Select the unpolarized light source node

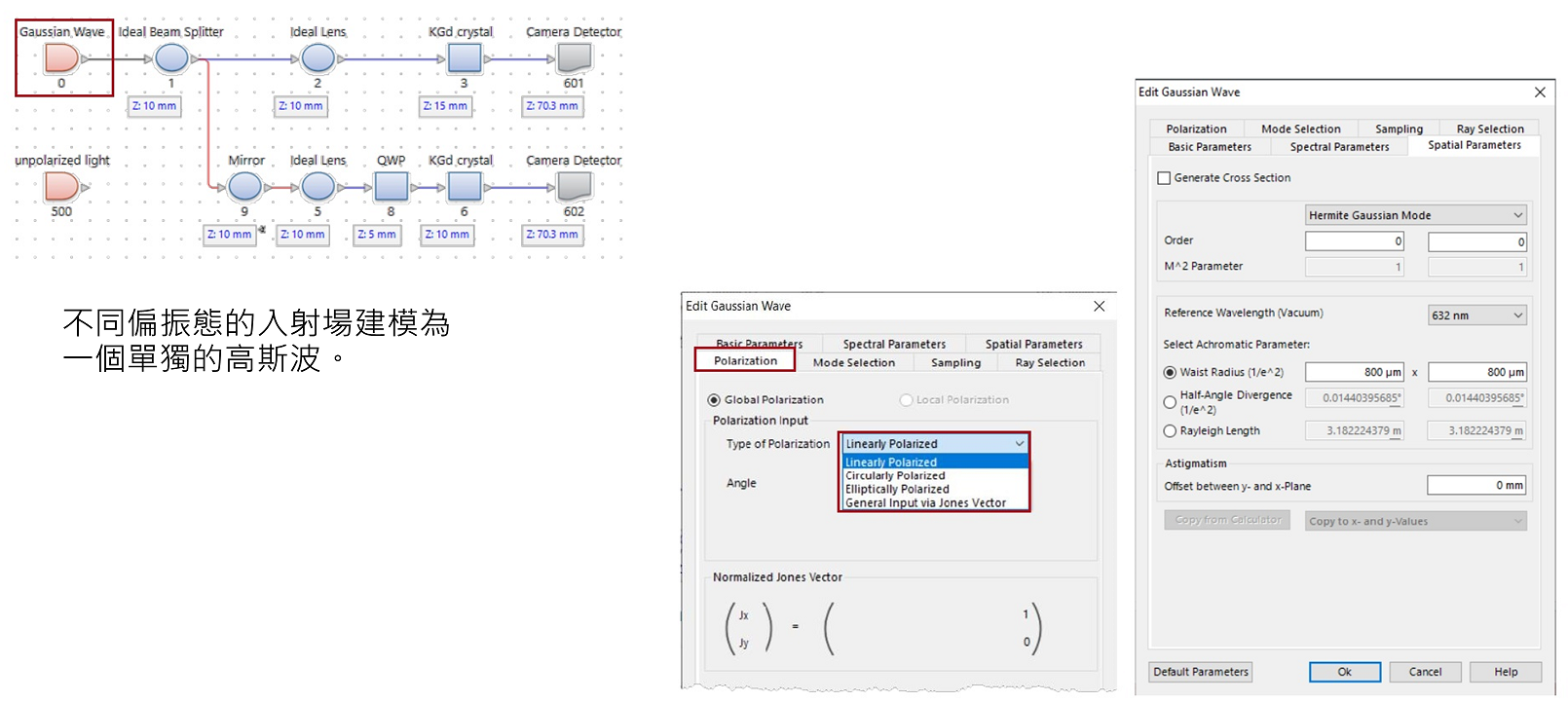(61, 186)
